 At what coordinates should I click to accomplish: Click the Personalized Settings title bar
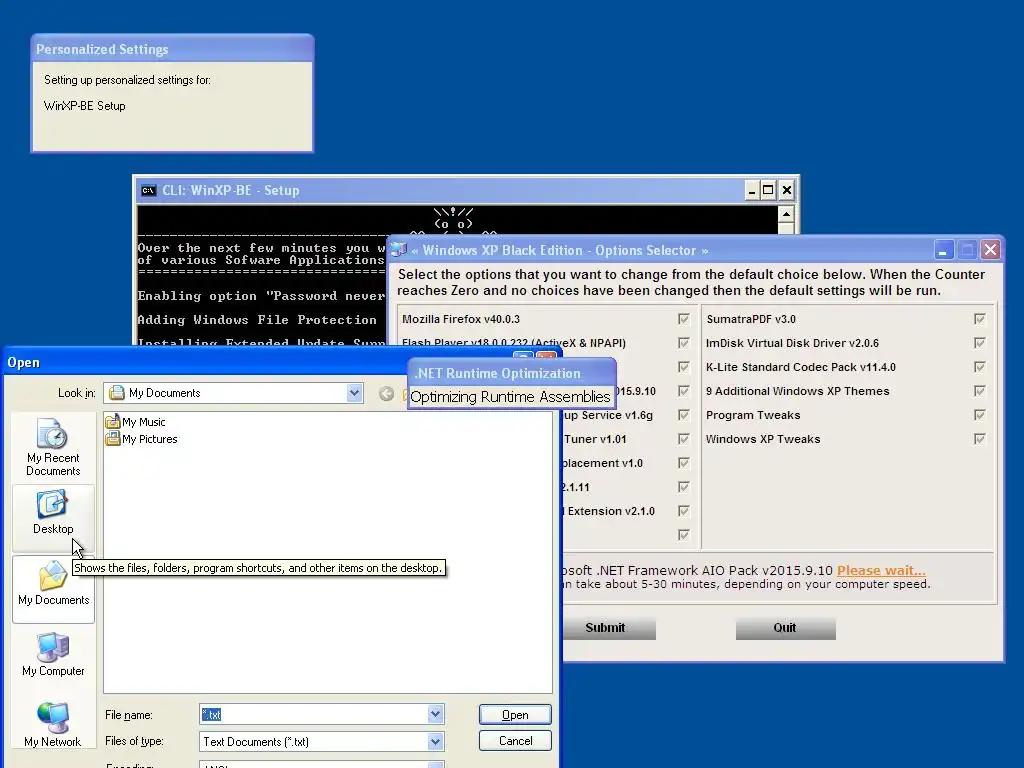[172, 49]
